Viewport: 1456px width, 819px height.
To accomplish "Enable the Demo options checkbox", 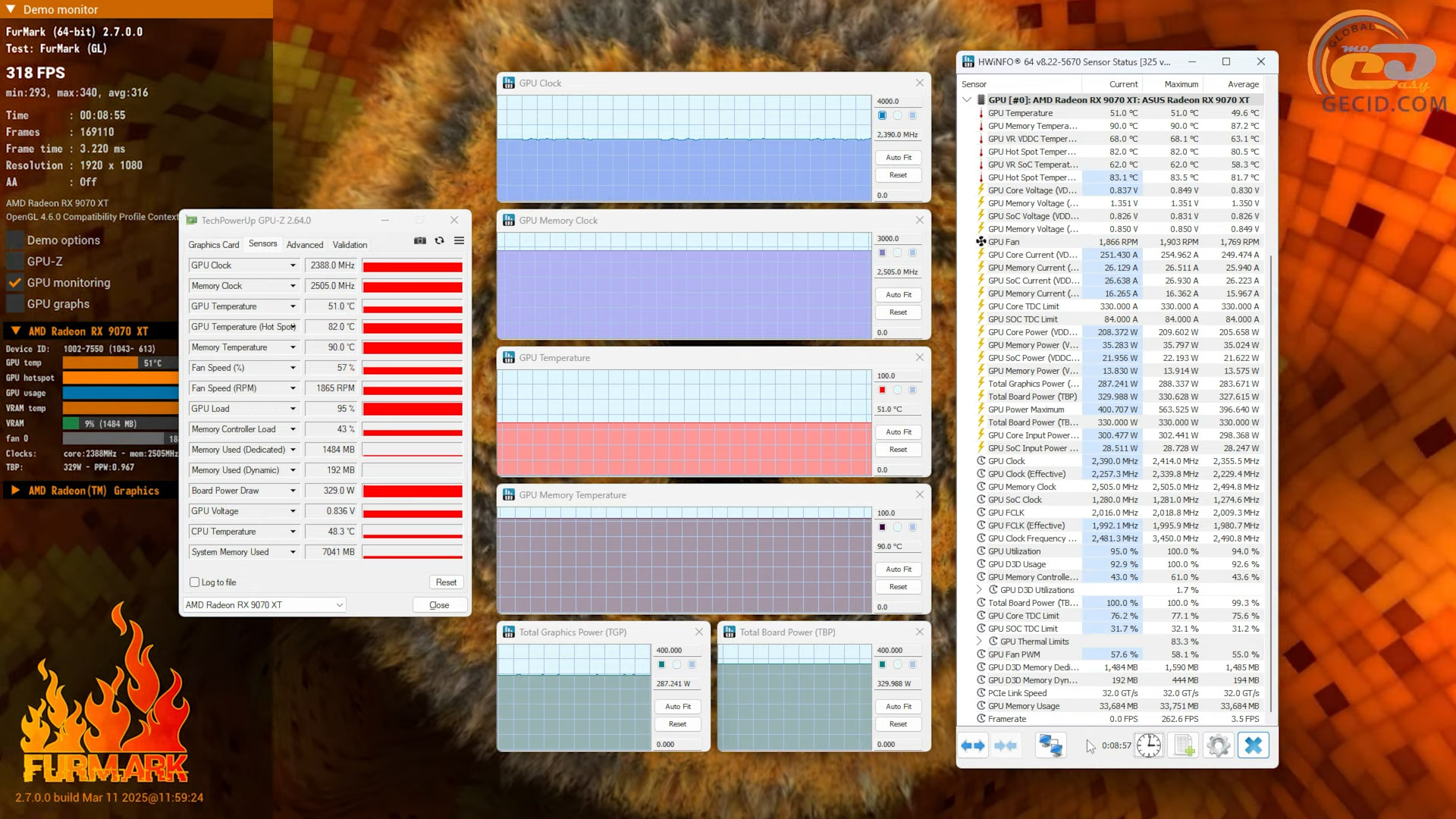I will [14, 240].
